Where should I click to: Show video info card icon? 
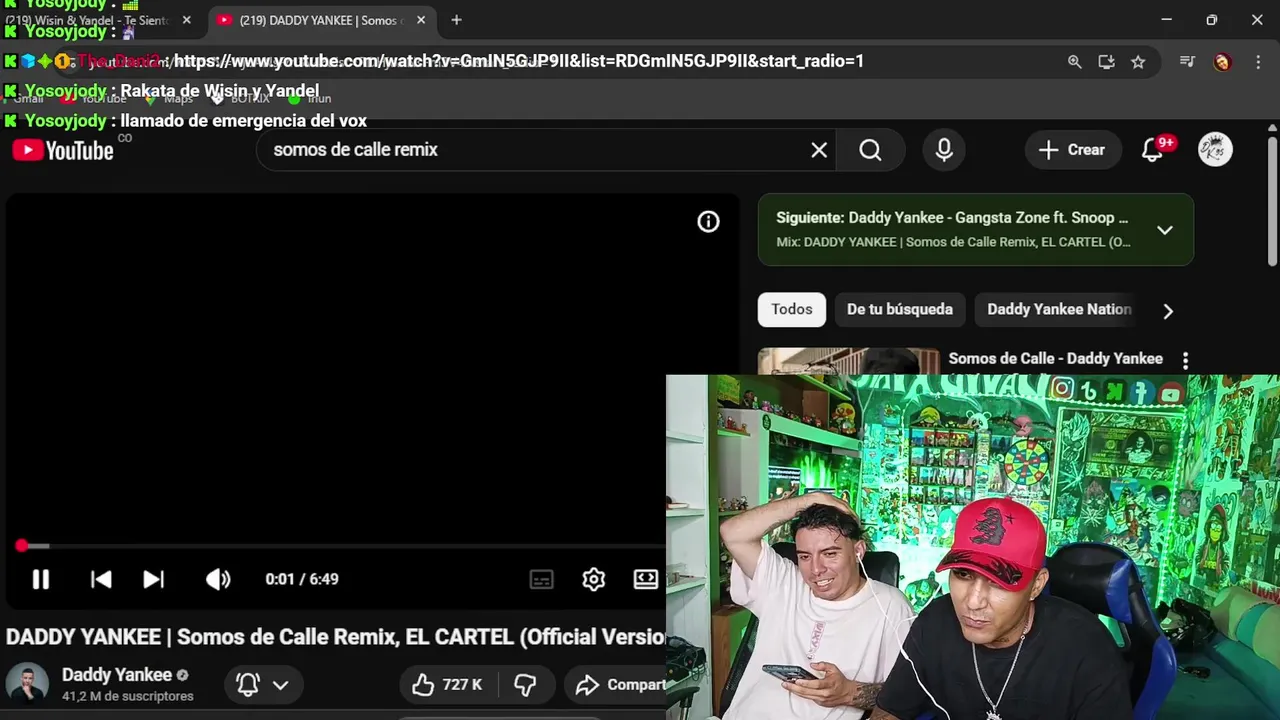(708, 222)
